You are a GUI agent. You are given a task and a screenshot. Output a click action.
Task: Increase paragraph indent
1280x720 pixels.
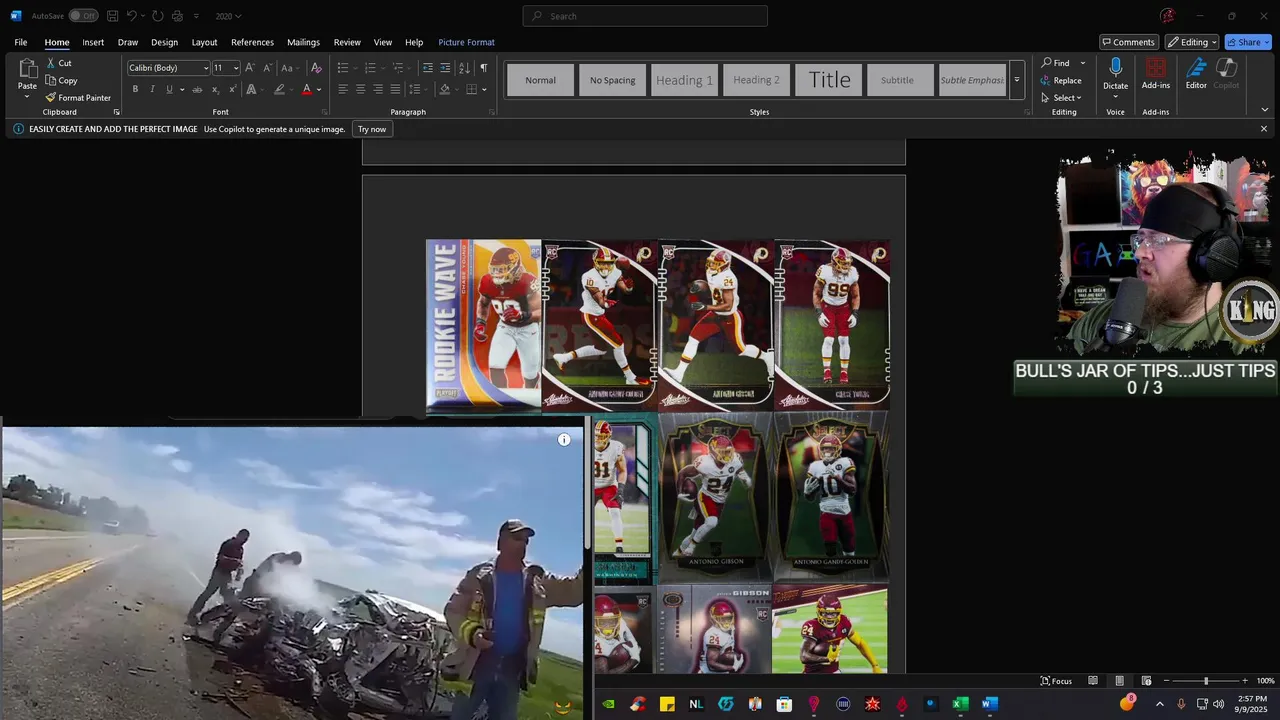[445, 68]
